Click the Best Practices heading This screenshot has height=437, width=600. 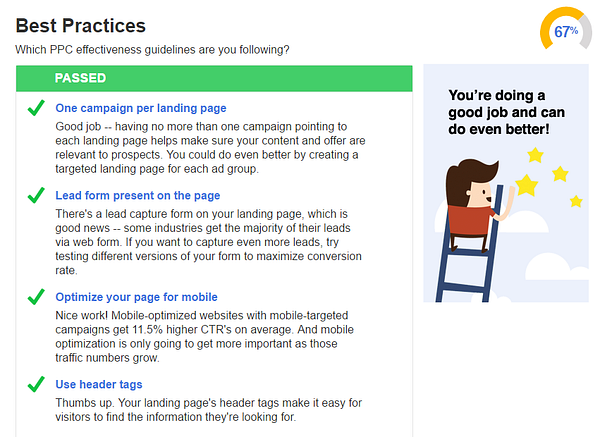pos(81,26)
